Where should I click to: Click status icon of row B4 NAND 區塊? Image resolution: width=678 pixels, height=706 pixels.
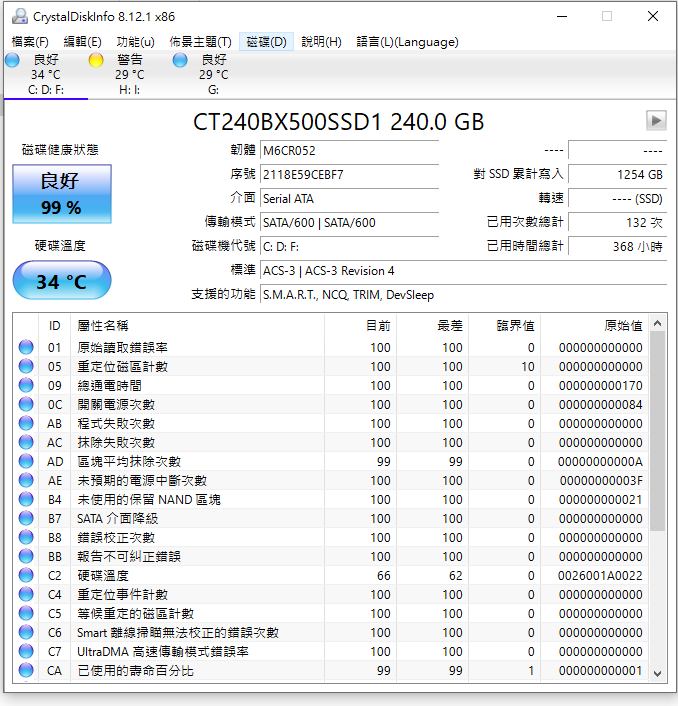click(26, 499)
